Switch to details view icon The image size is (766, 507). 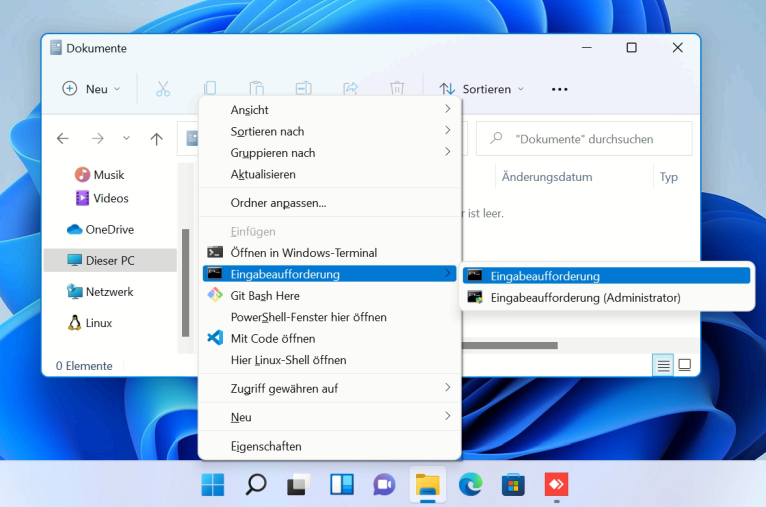pos(663,365)
